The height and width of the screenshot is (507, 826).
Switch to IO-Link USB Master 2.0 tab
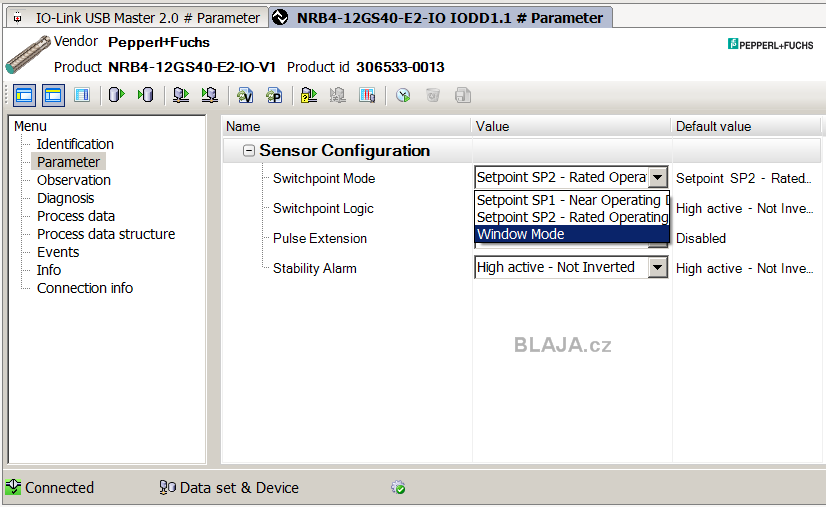[x=138, y=18]
